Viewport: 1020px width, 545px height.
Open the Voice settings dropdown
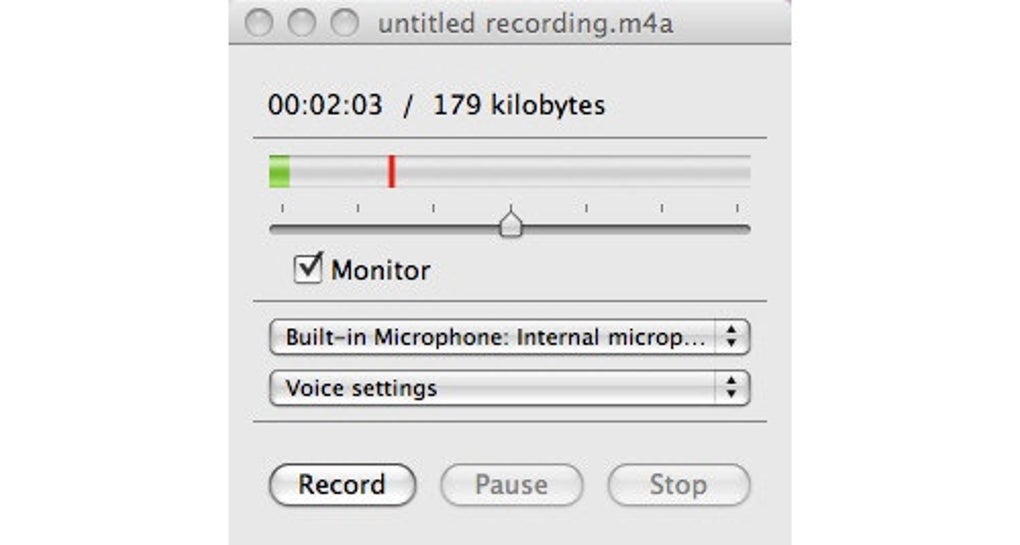point(497,388)
